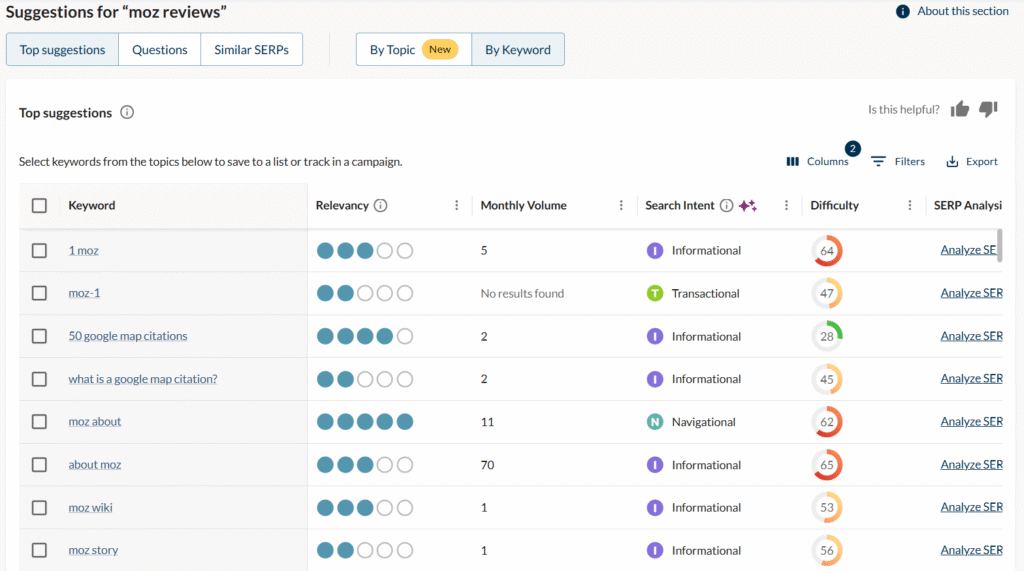Give thumbs down for Is this helpful
Viewport: 1024px width, 571px height.
[988, 109]
